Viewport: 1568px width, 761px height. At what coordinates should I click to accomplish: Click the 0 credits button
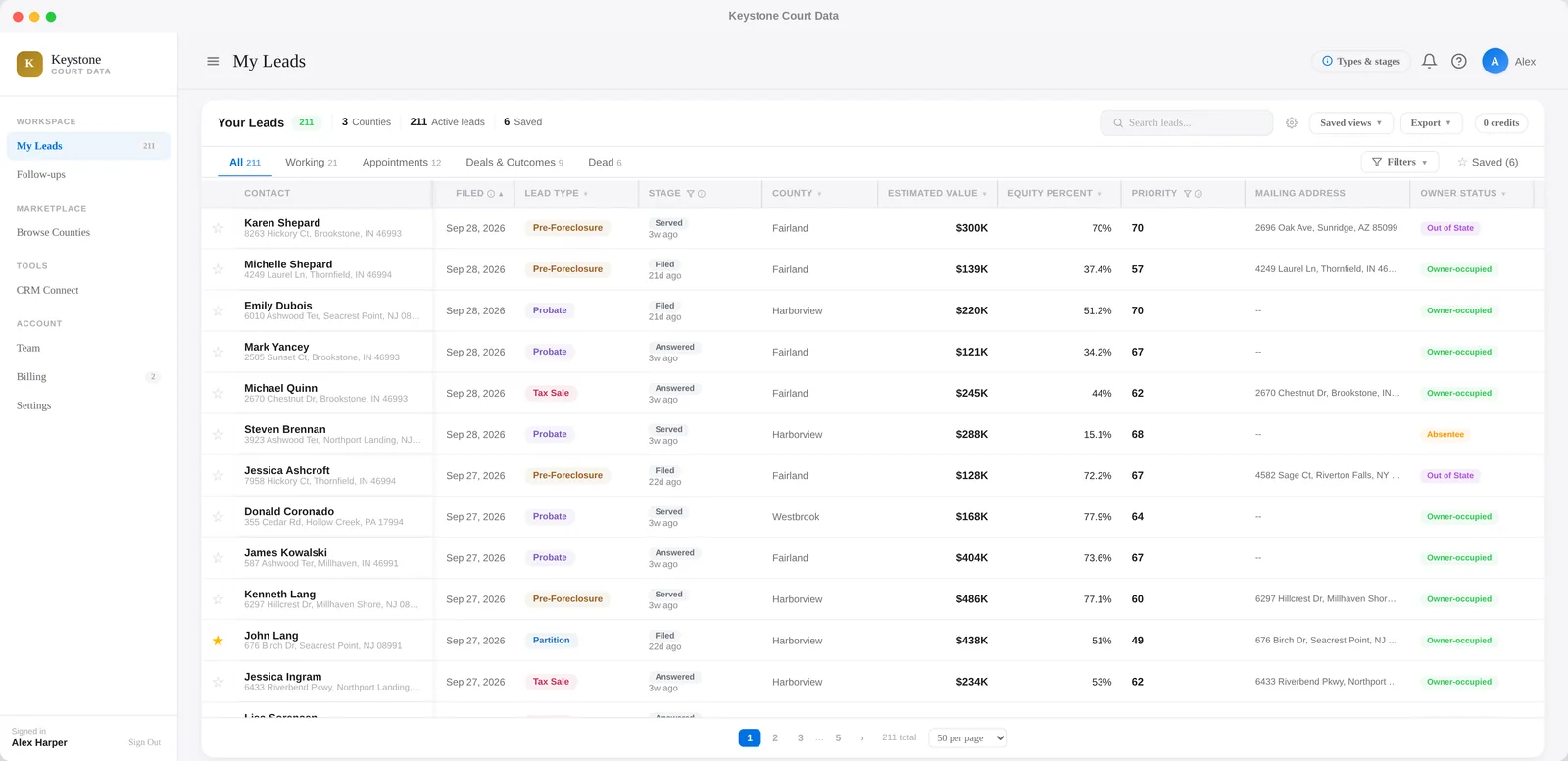tap(1500, 122)
